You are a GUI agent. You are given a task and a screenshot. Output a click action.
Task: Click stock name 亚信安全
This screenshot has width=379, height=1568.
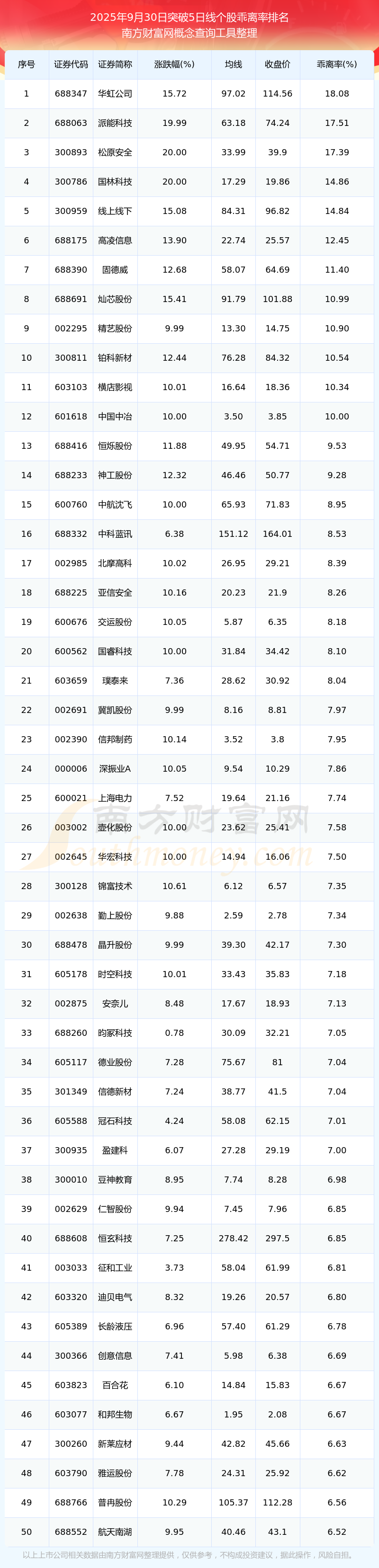pyautogui.click(x=115, y=593)
